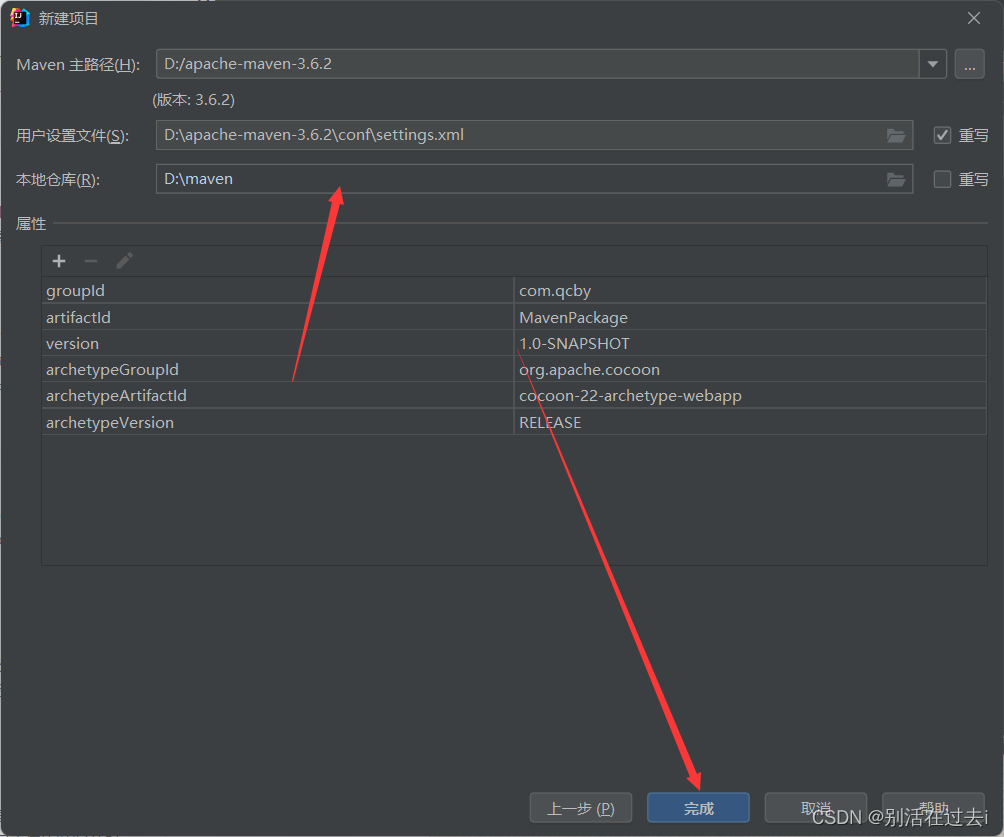Click the user settings file path field

(x=534, y=135)
